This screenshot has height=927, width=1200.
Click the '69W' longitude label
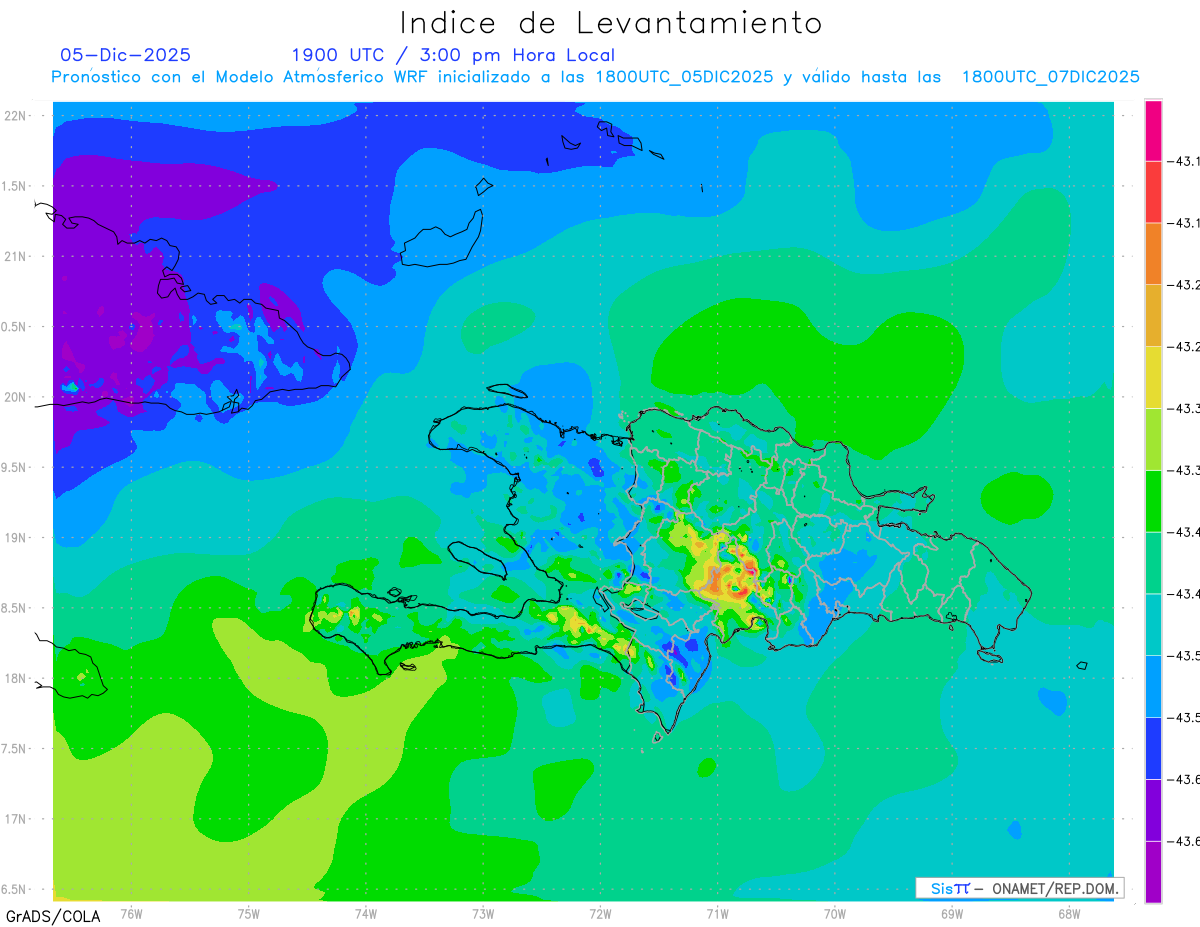[x=951, y=914]
